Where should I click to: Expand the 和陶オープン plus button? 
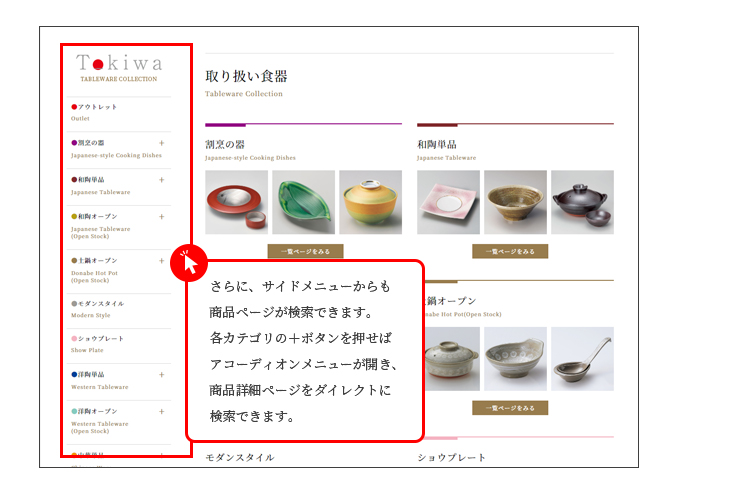161,217
